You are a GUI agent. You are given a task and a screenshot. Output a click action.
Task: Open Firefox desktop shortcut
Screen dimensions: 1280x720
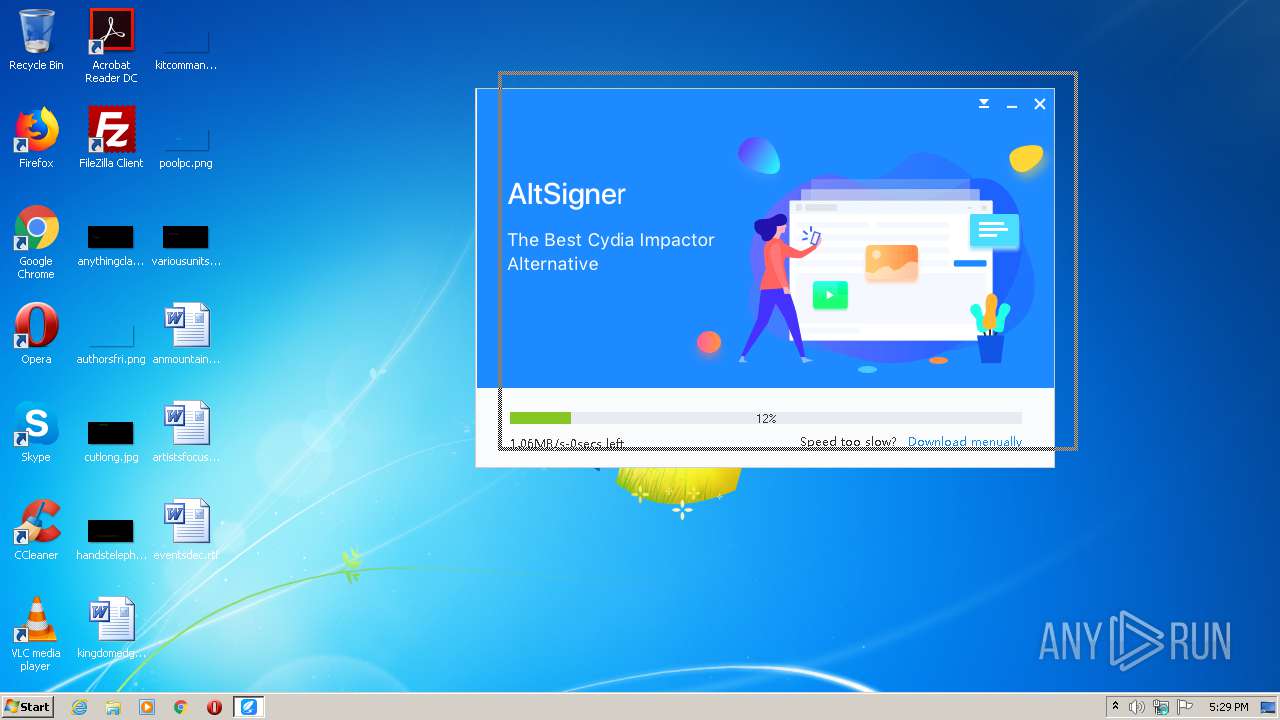[36, 138]
